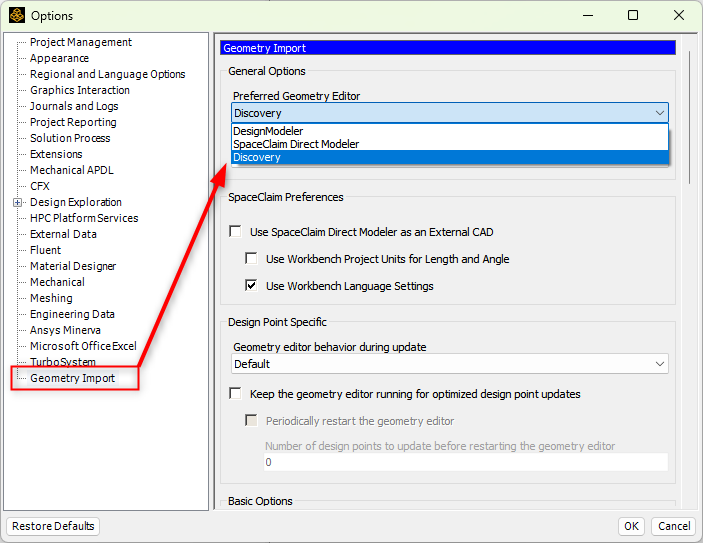Select Project Reporting in the tree
This screenshot has width=703, height=543.
click(73, 122)
